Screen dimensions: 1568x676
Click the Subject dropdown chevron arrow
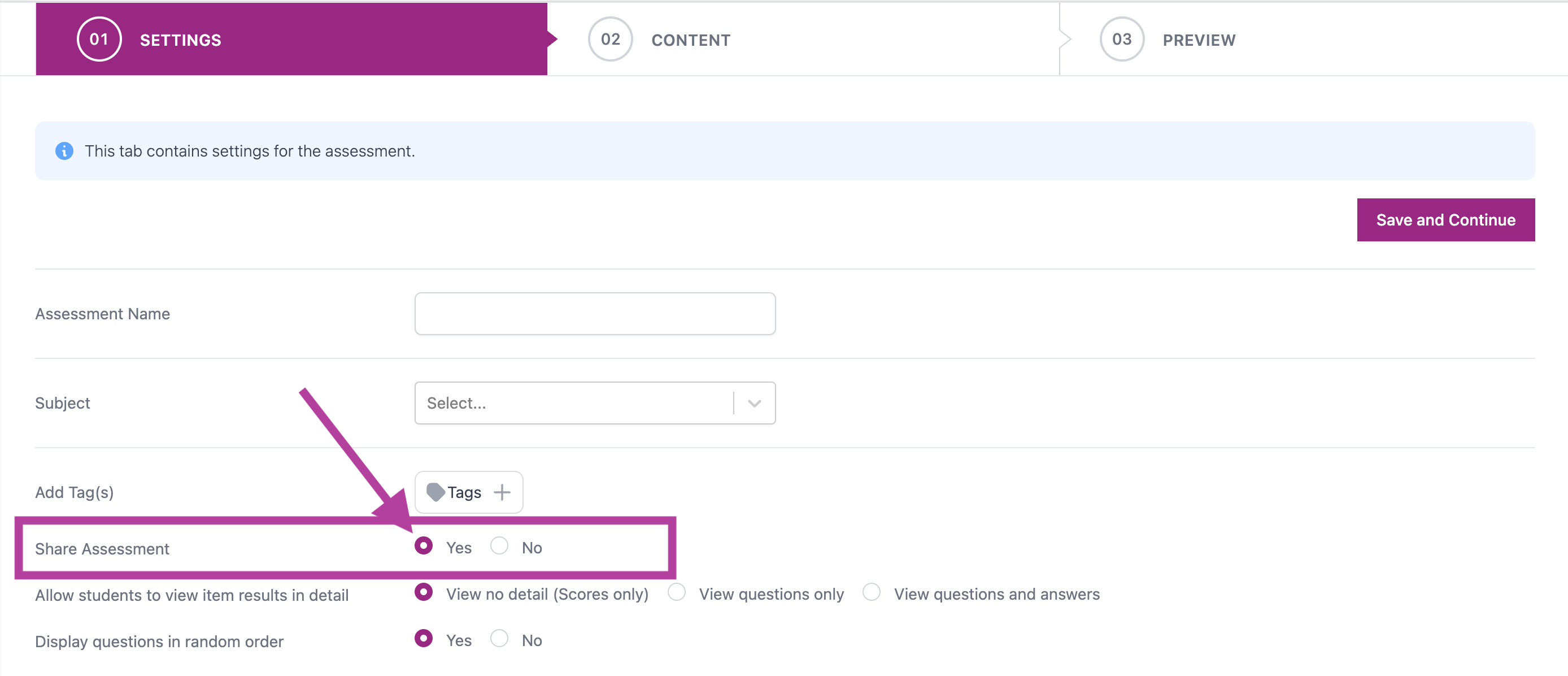pos(754,403)
